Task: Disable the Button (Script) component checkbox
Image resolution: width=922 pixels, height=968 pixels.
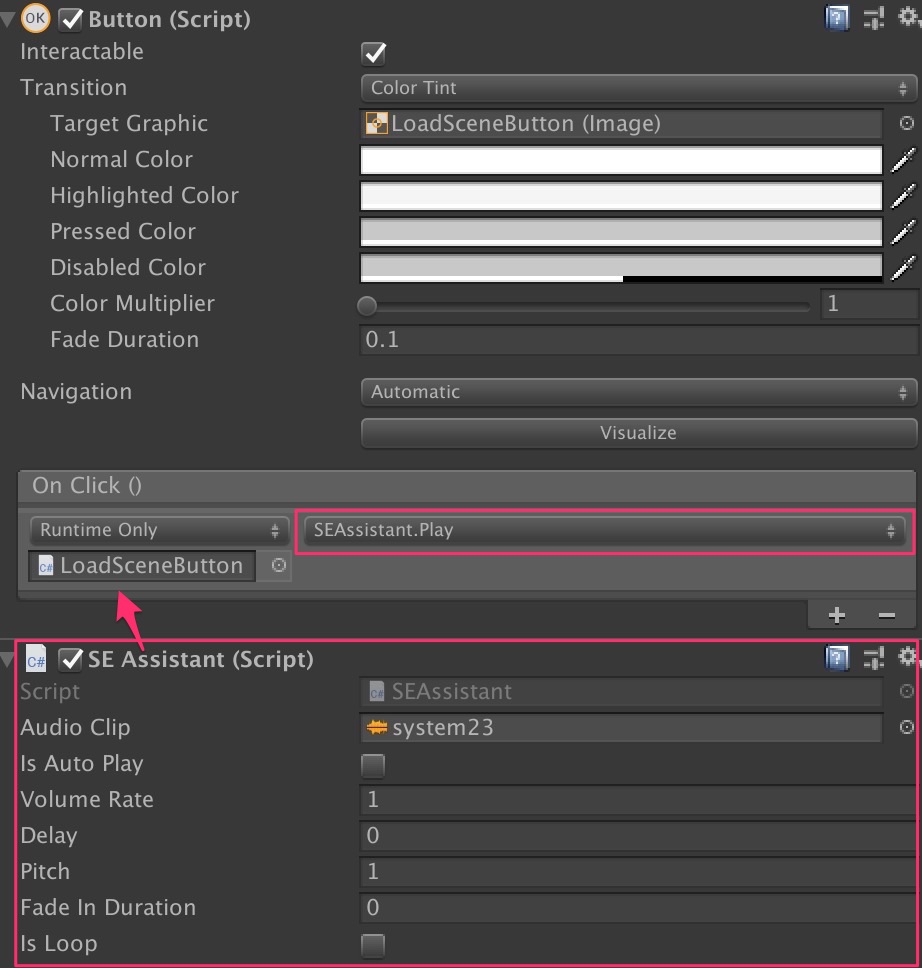Action: 70,19
